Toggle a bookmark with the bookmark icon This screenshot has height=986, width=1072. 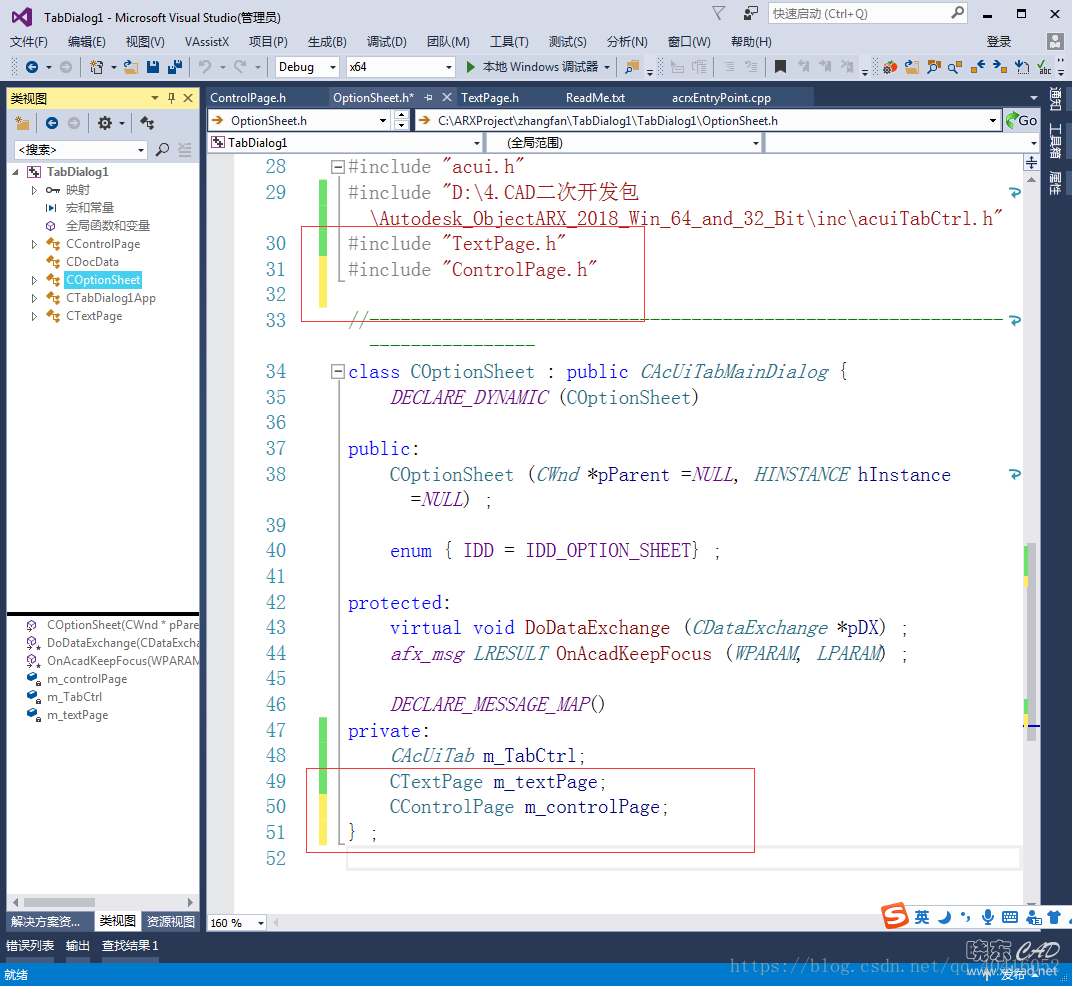[x=780, y=67]
